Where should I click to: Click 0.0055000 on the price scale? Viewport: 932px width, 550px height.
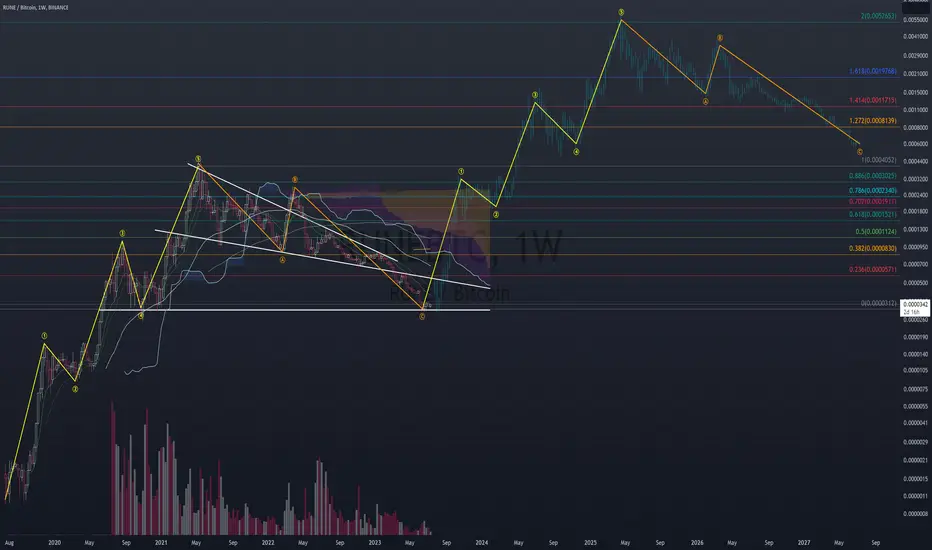[x=915, y=20]
